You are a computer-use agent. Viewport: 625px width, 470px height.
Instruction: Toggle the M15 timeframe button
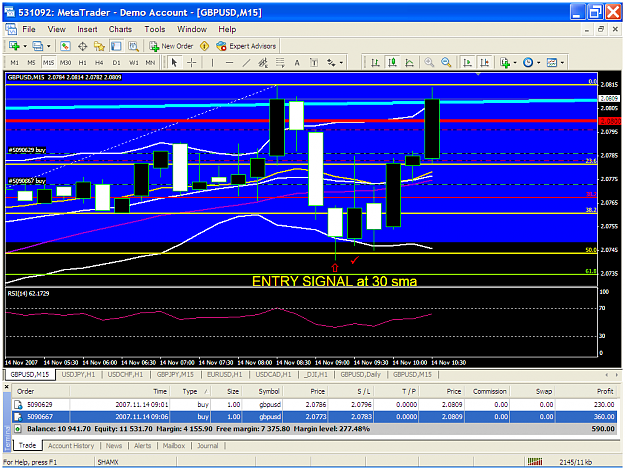pyautogui.click(x=49, y=63)
